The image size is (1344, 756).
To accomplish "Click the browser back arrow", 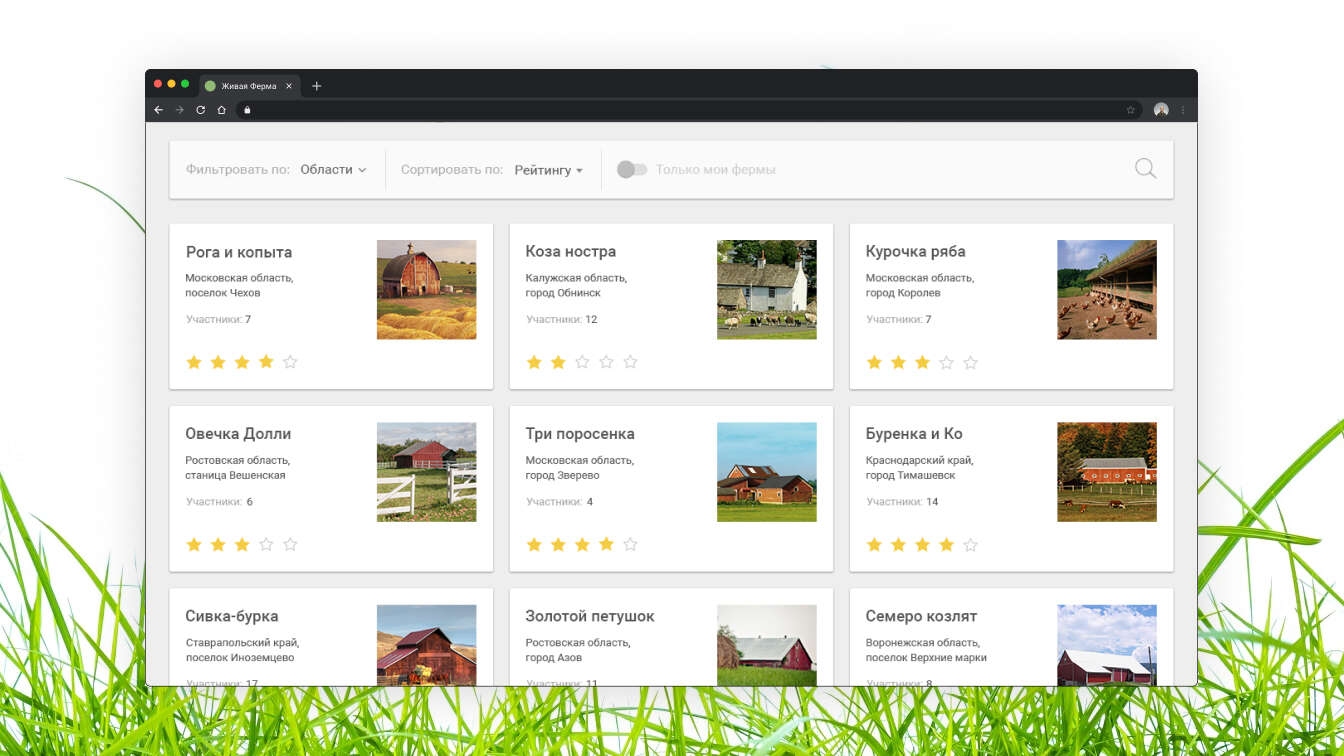I will coord(158,110).
